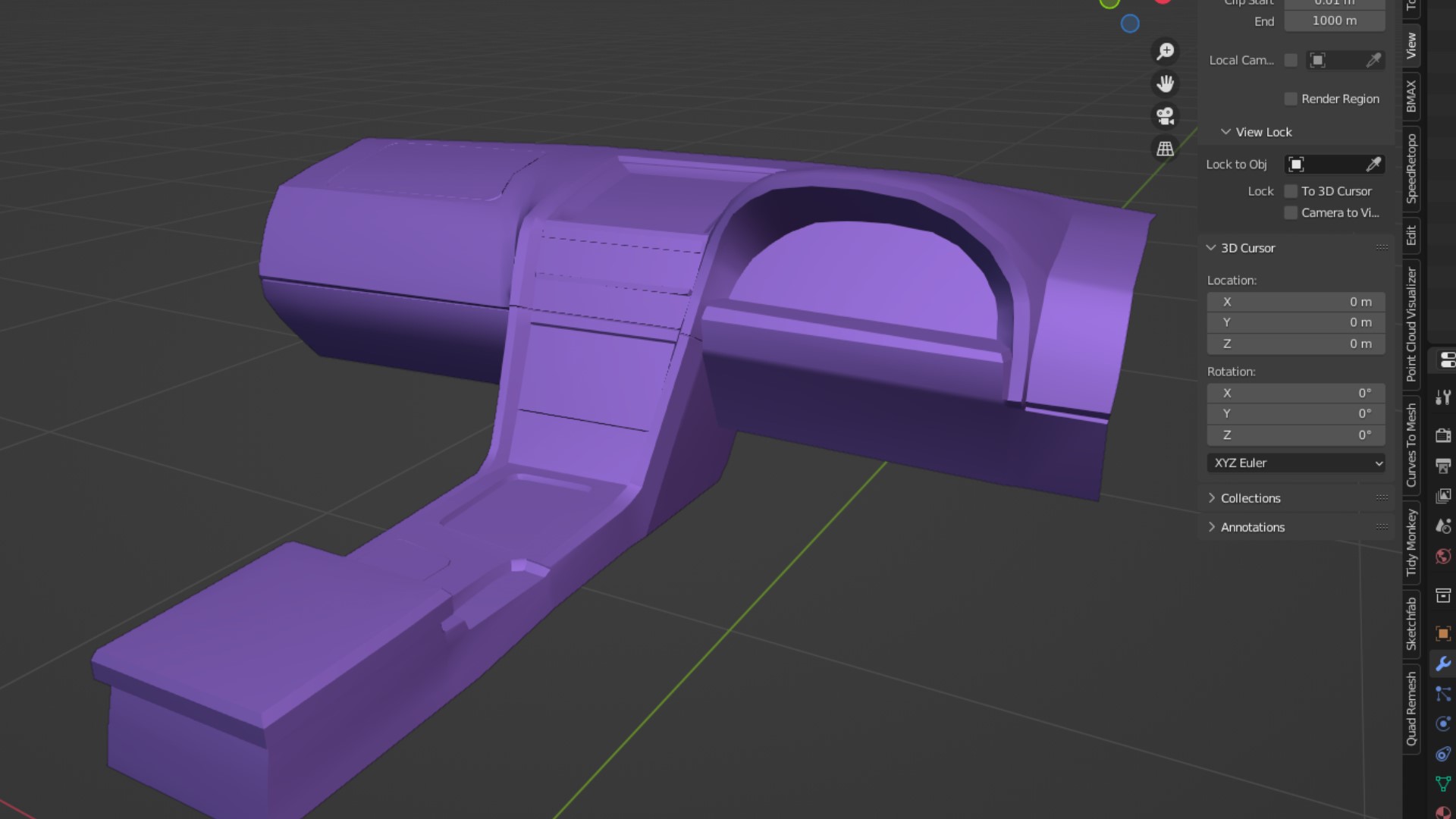Expand the Collections panel
1456x819 pixels.
tap(1250, 498)
